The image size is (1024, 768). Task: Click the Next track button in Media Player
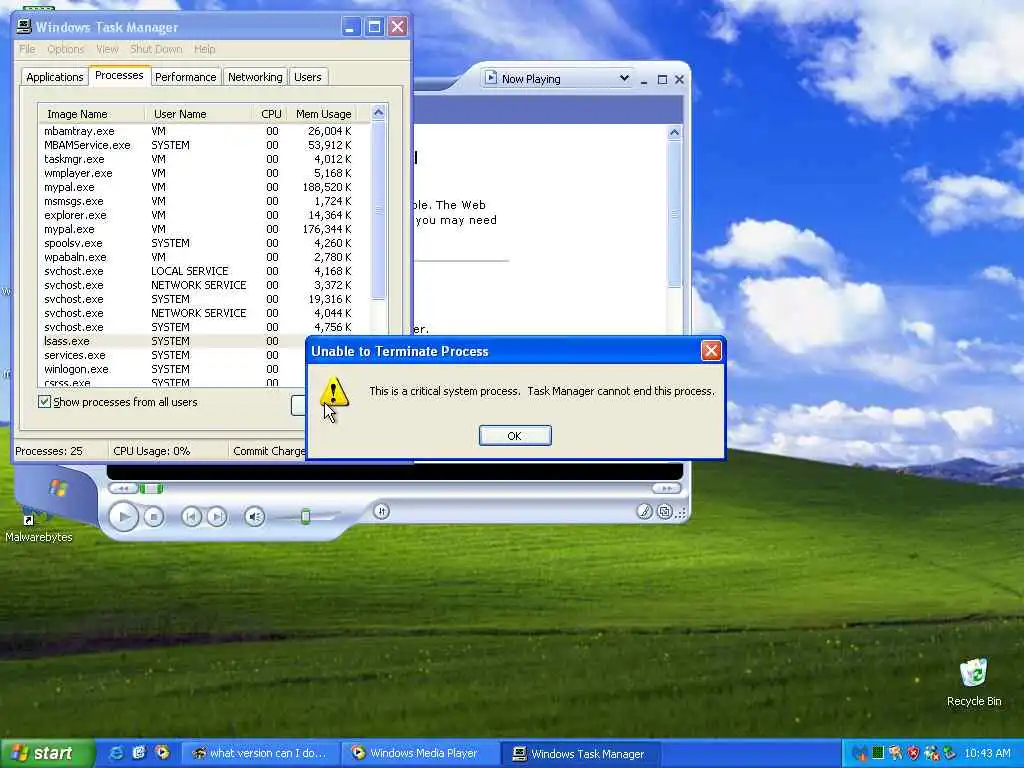(217, 517)
